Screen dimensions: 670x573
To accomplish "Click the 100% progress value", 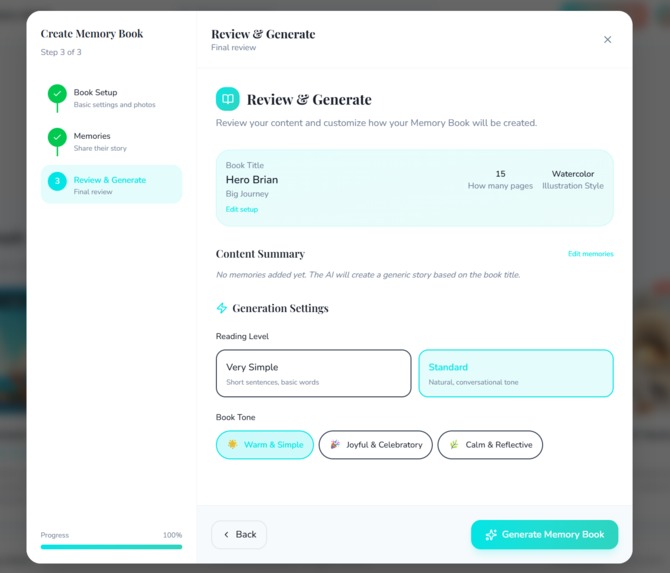I will pyautogui.click(x=172, y=535).
